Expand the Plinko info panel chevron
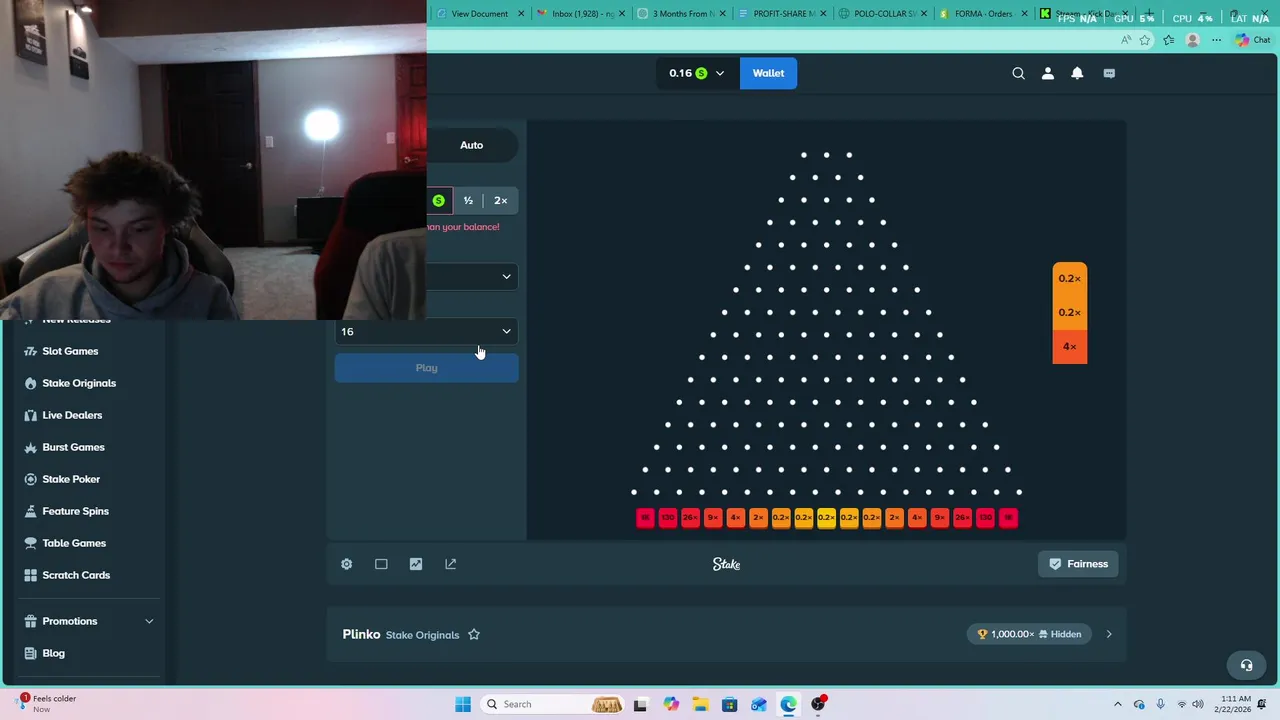 [1109, 634]
